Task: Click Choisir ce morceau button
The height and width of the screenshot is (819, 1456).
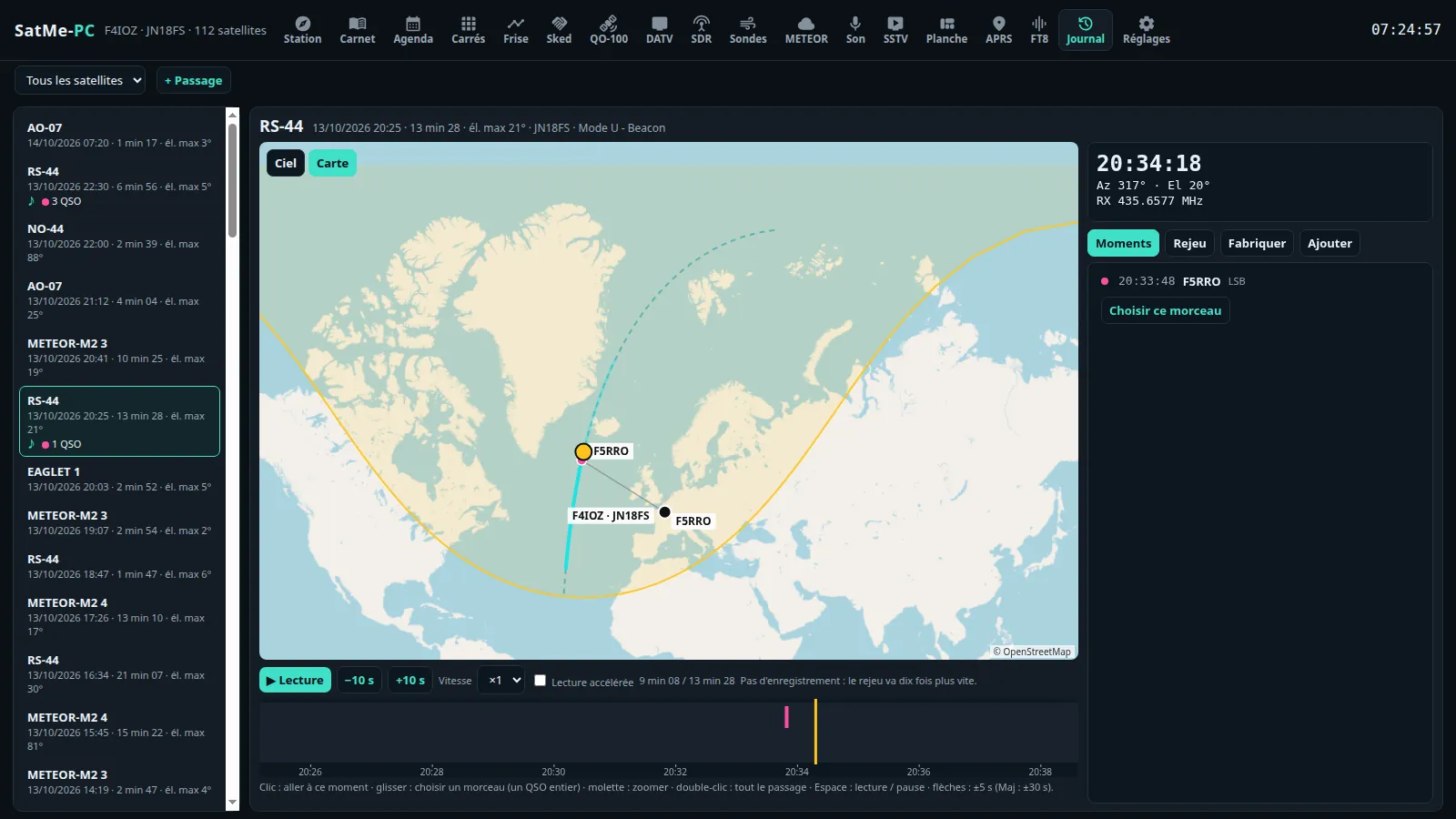Action: point(1165,310)
